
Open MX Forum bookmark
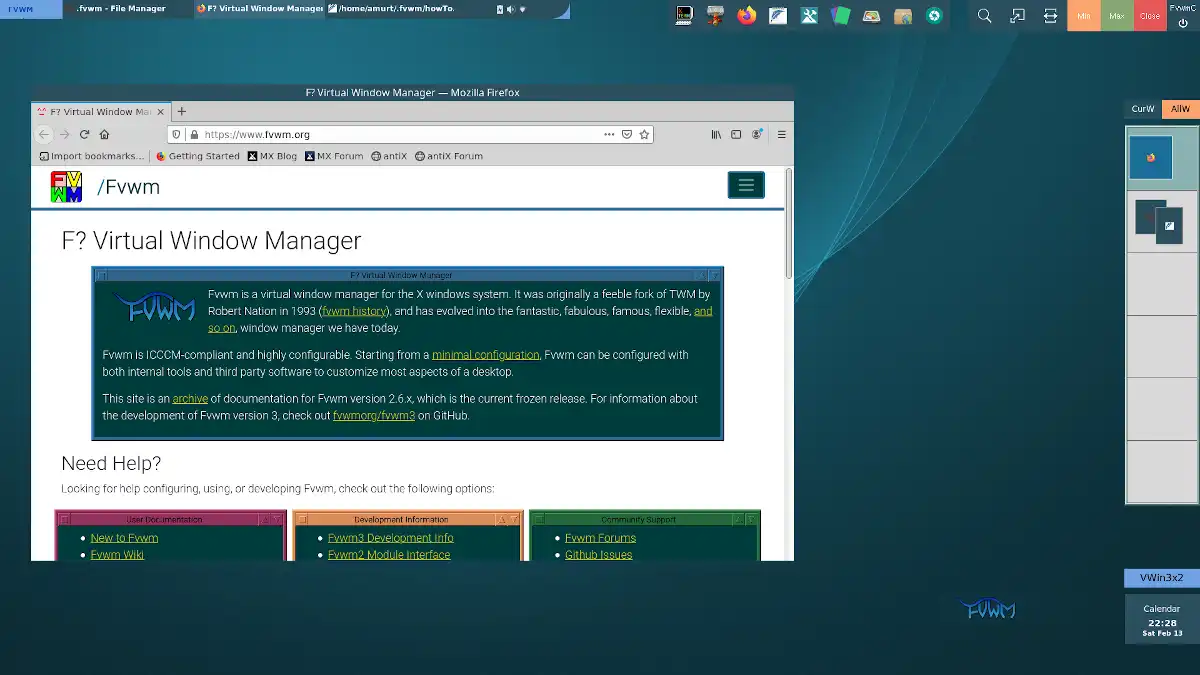tap(334, 156)
